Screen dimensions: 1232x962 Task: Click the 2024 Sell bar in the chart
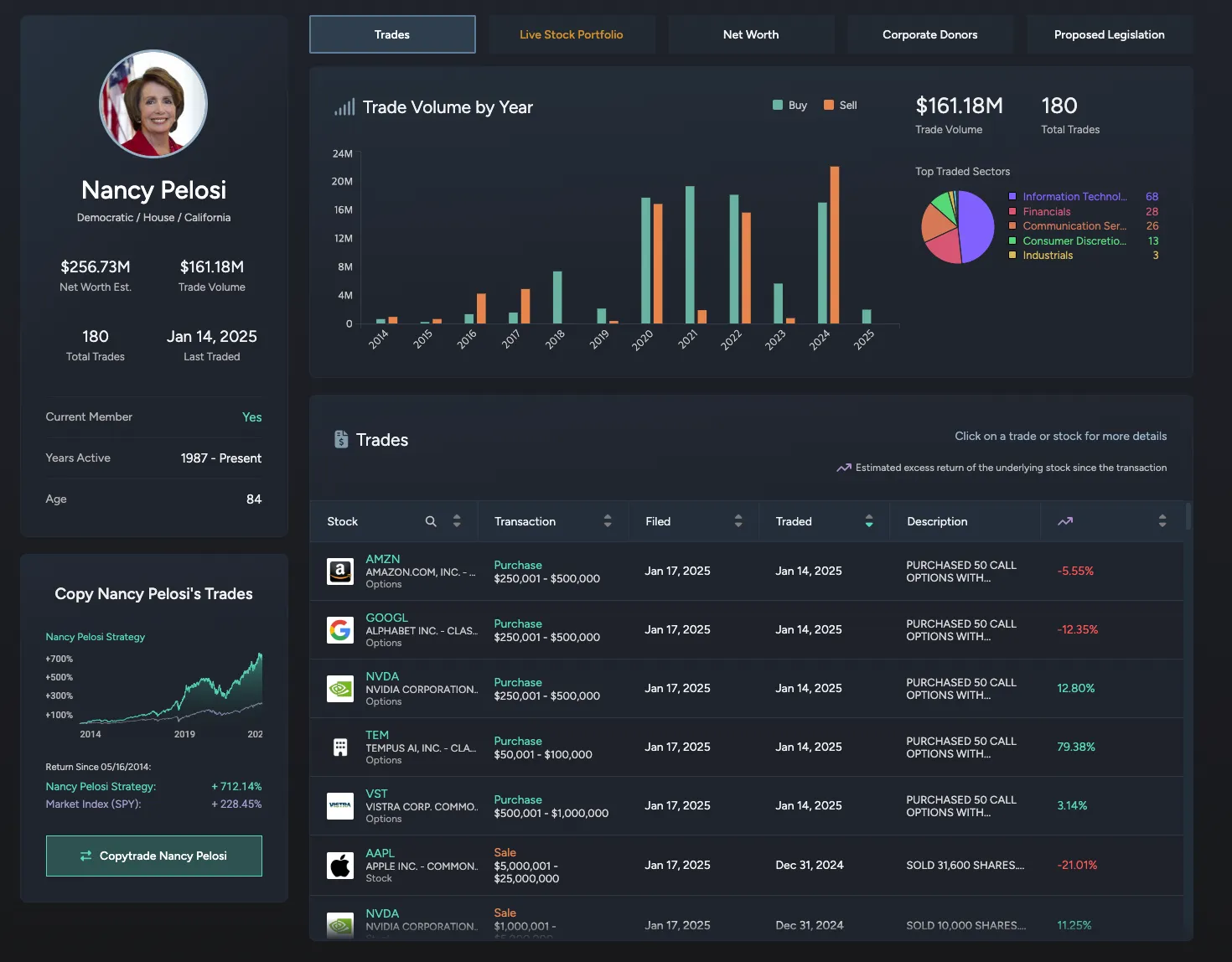point(835,245)
